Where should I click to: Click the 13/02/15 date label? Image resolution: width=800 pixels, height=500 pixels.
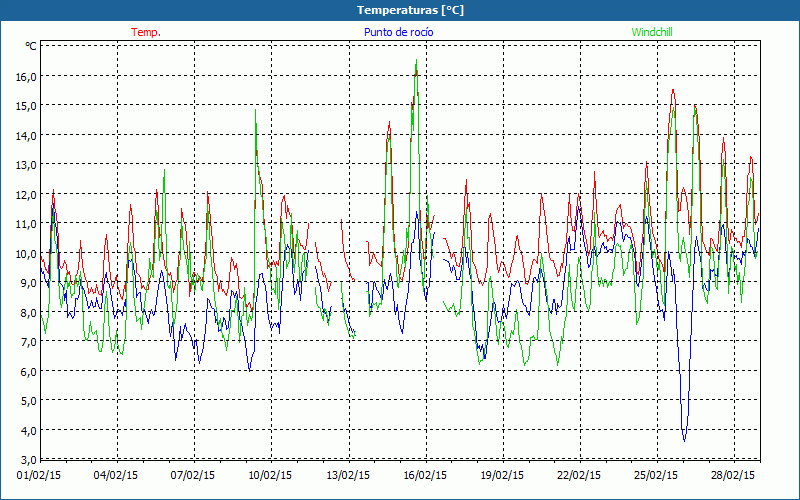coord(347,475)
